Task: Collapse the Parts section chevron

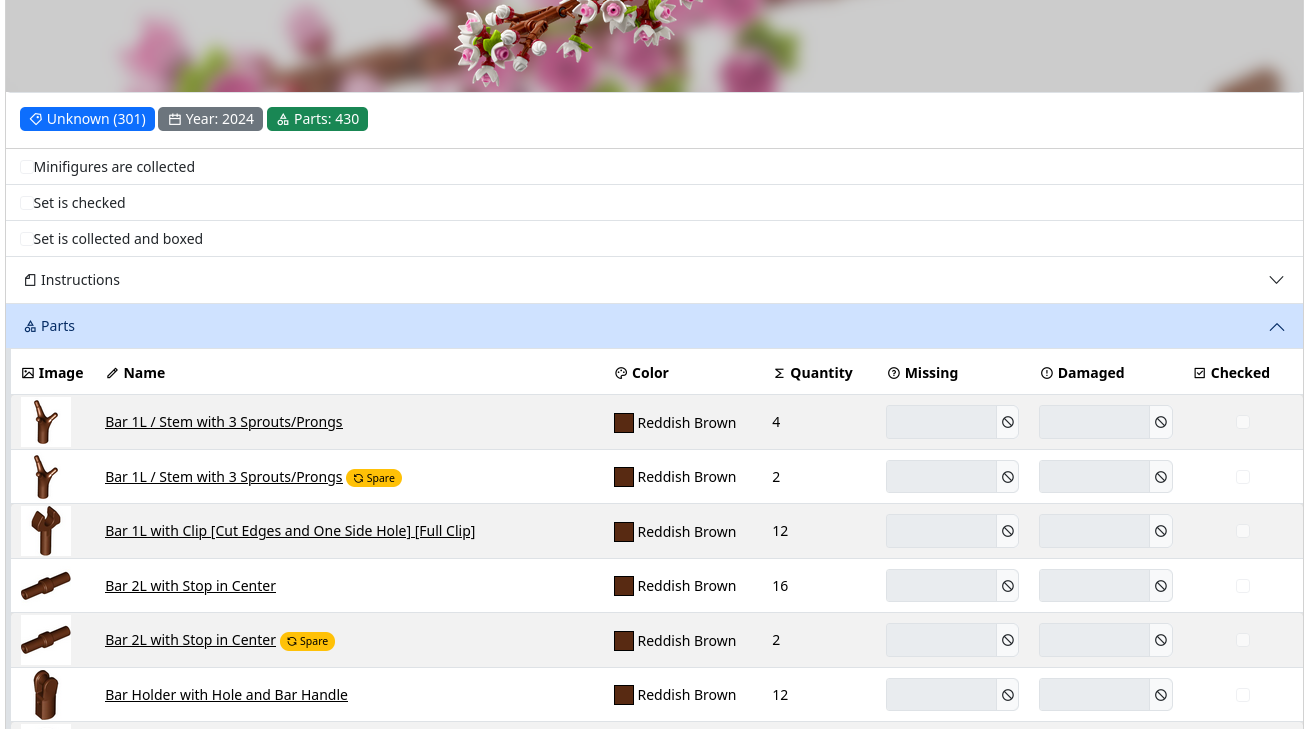Action: (1276, 327)
